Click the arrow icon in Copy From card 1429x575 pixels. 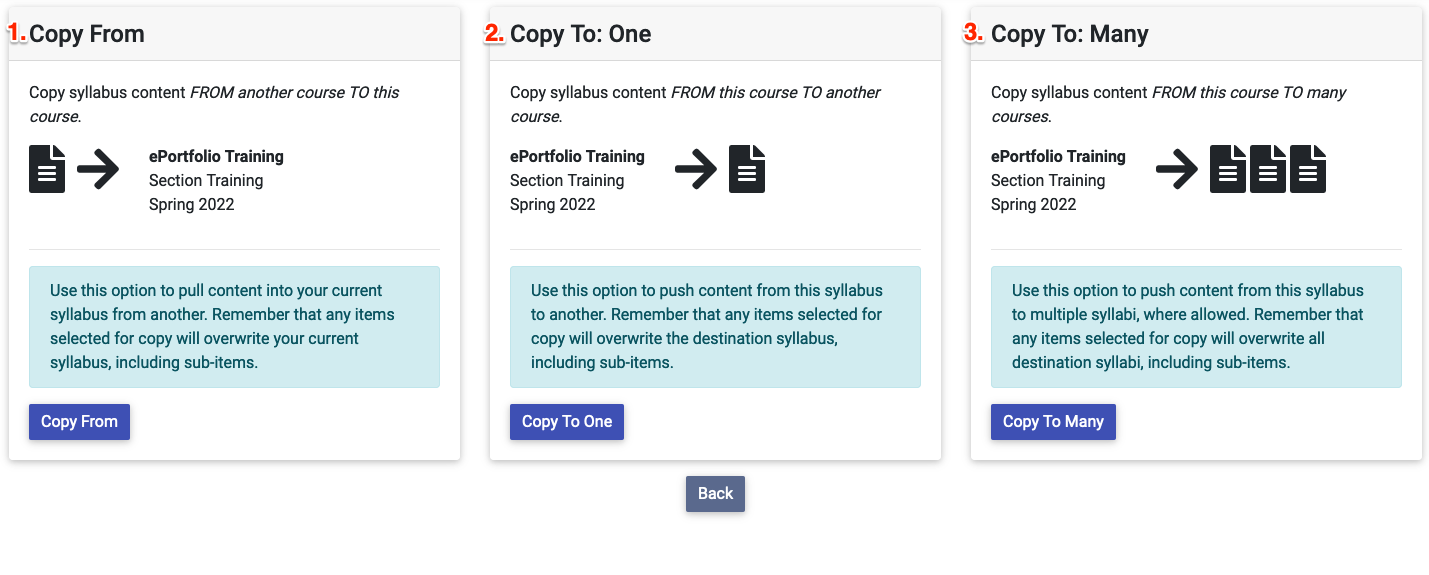98,169
